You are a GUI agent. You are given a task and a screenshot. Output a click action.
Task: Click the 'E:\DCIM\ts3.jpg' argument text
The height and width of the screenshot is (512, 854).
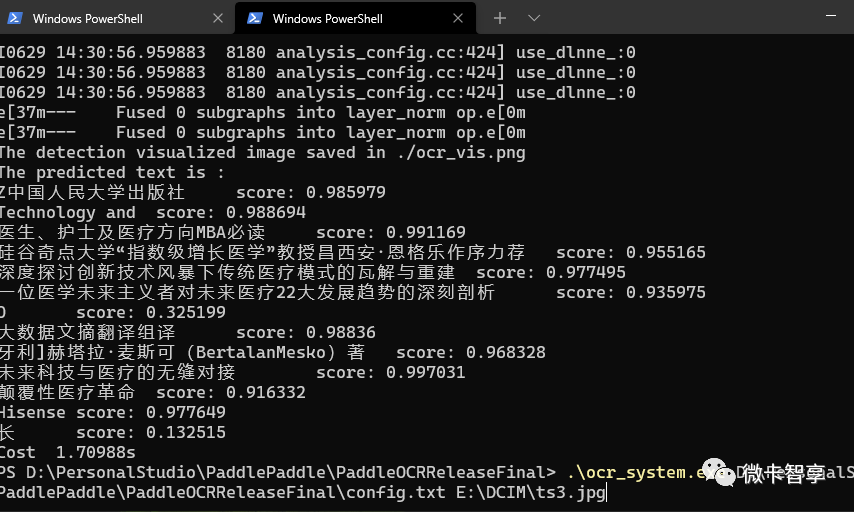coord(531,493)
